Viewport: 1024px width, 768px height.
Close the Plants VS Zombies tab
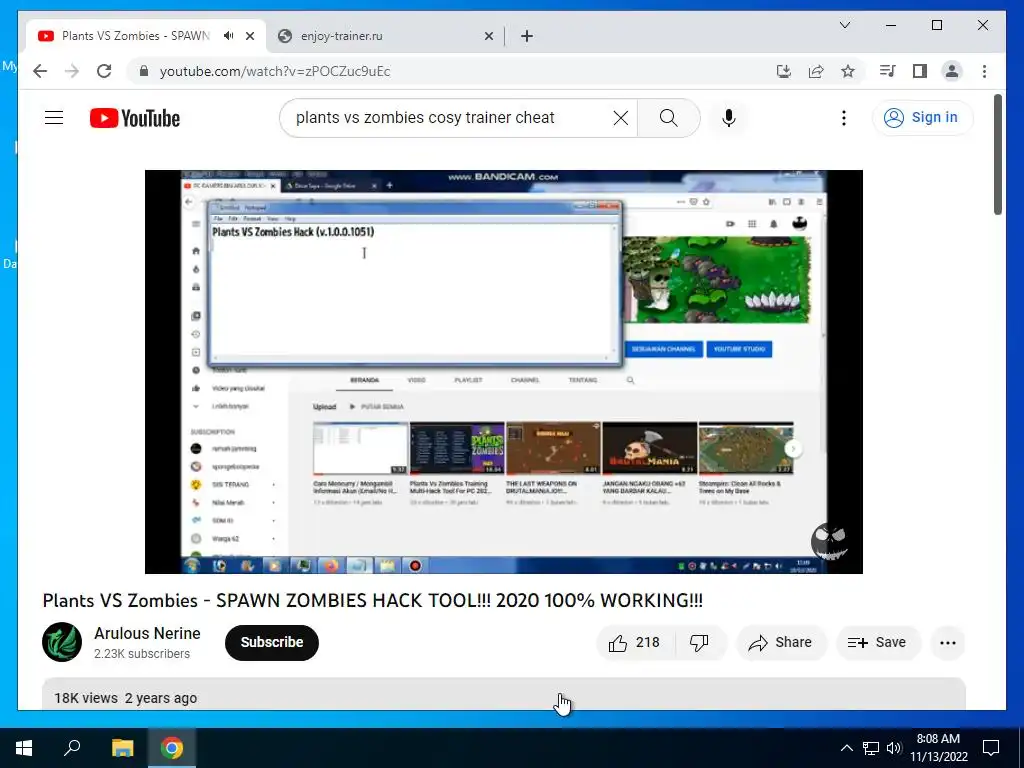point(249,37)
